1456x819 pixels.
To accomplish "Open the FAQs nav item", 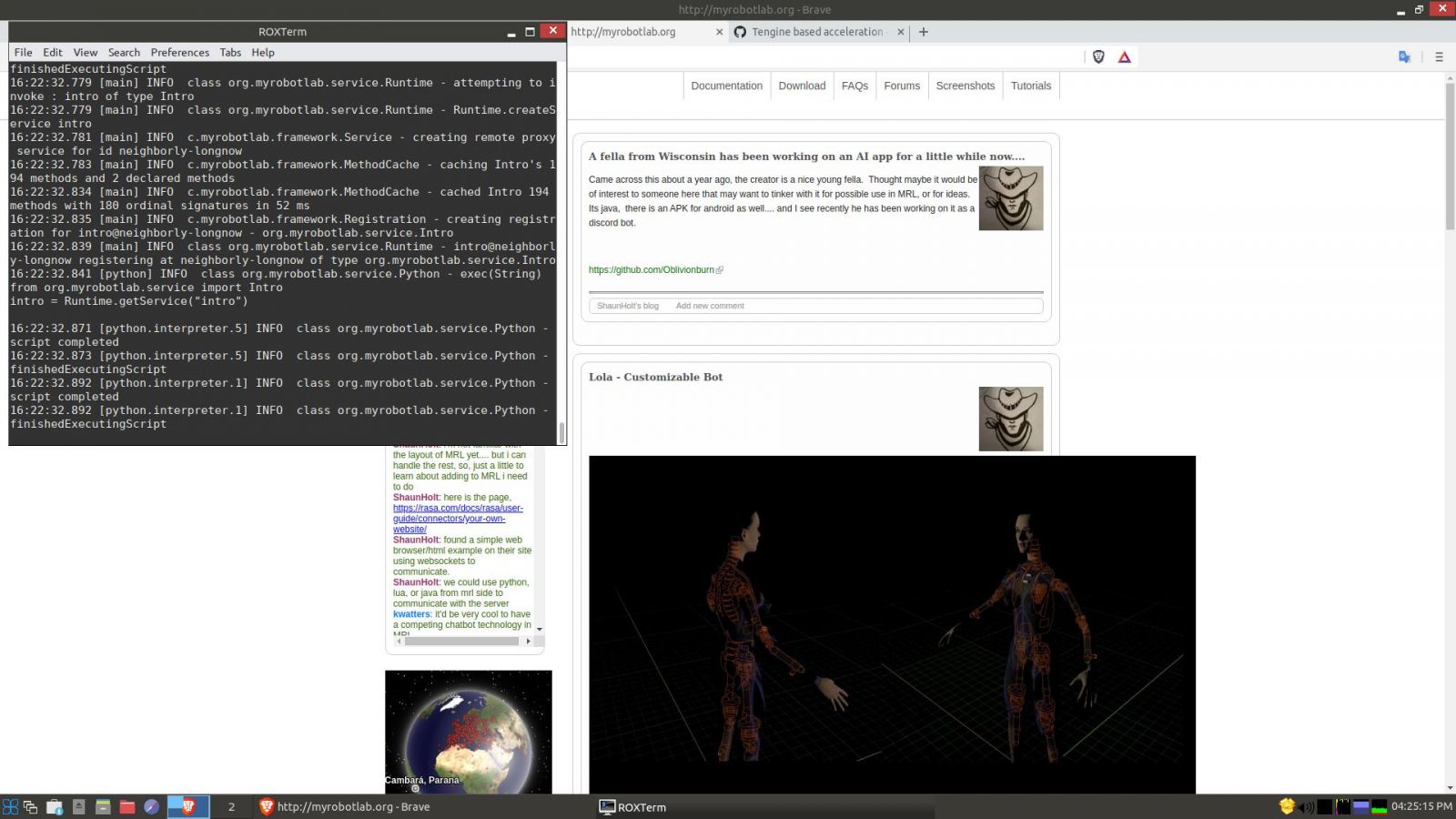I will tap(854, 86).
